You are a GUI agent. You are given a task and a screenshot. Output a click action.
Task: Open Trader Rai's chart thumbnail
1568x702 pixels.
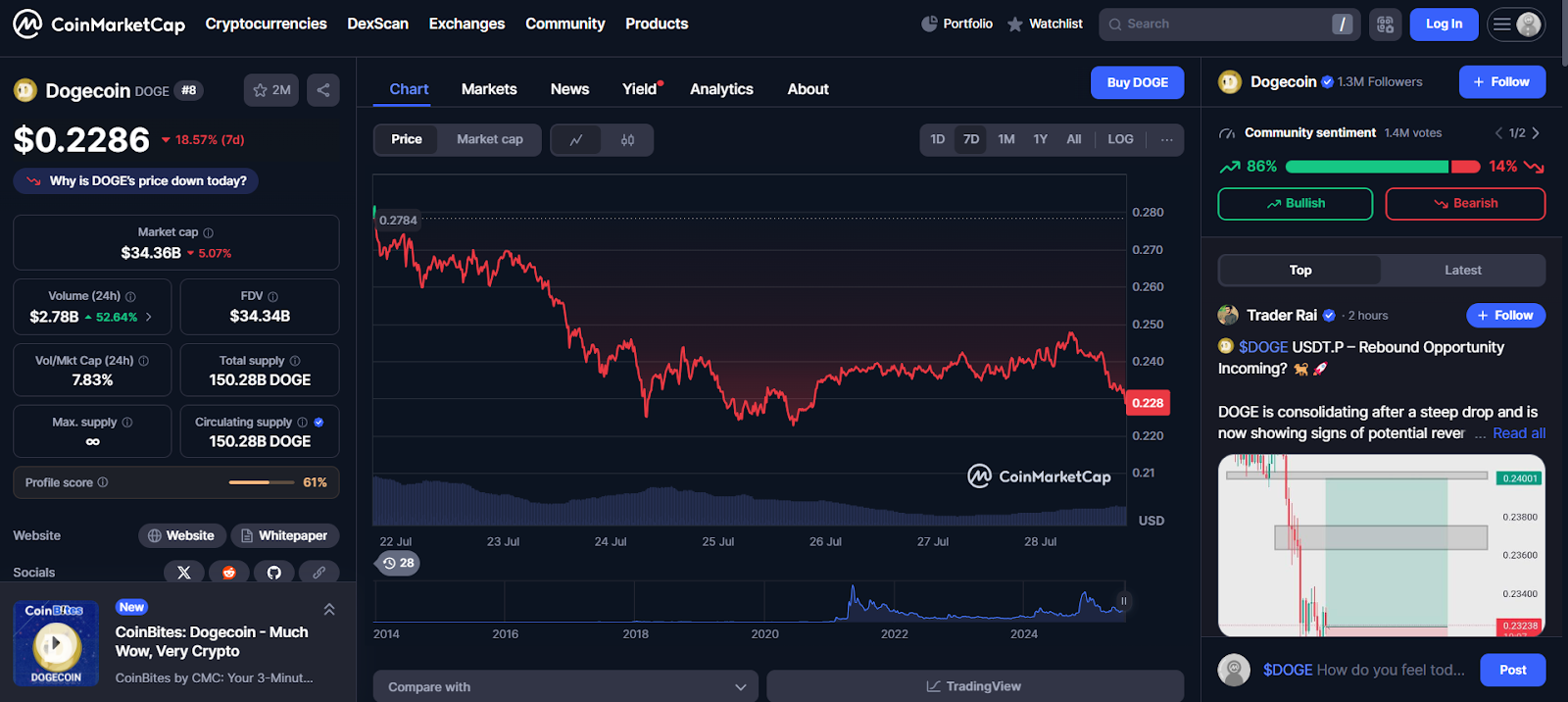[1382, 546]
